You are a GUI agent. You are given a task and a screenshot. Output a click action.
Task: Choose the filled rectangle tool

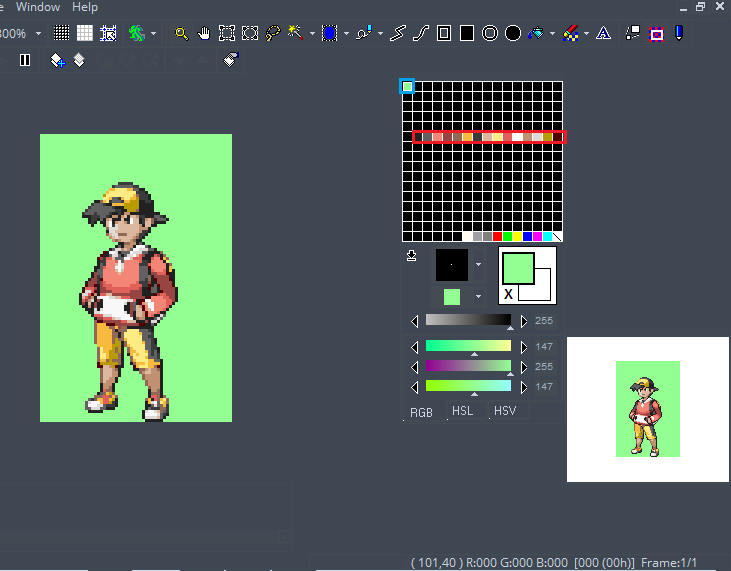click(467, 33)
